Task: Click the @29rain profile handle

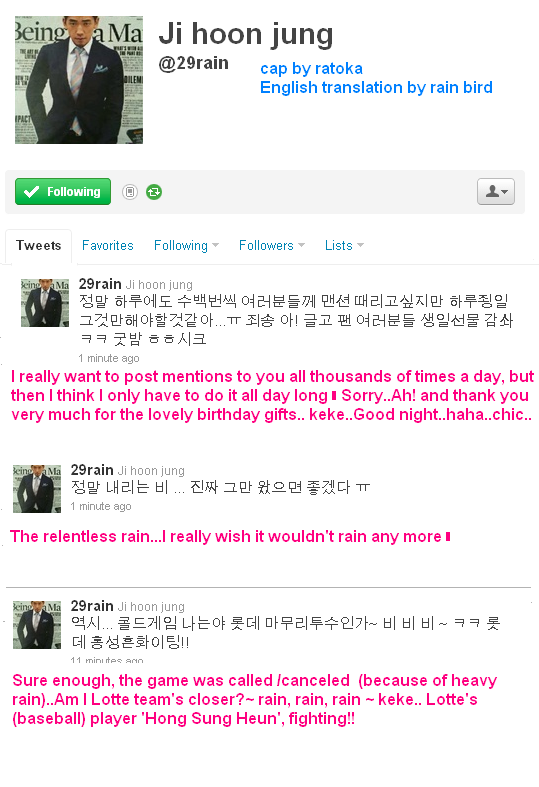Action: [x=193, y=63]
